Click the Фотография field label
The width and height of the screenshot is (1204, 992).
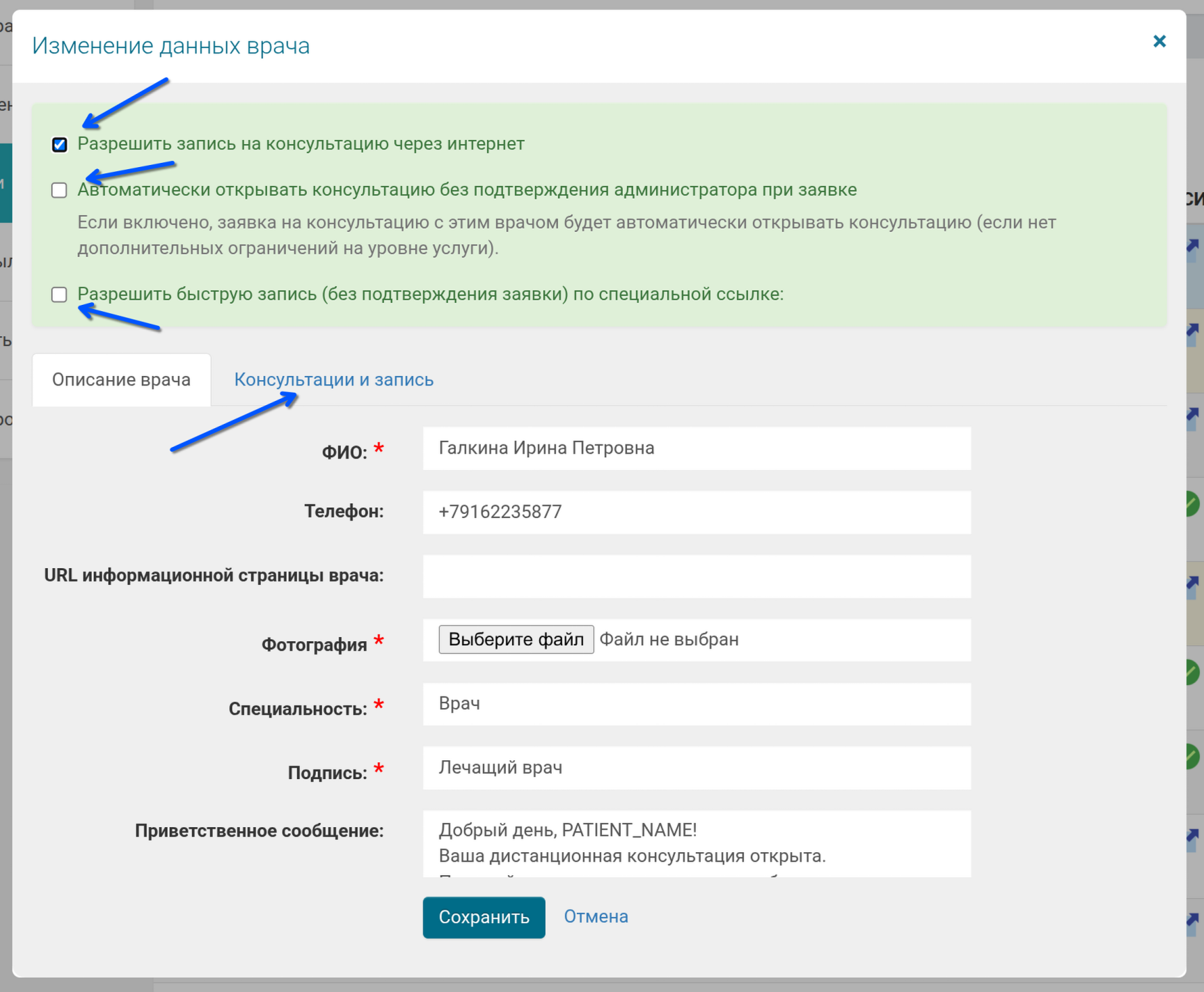[x=314, y=645]
